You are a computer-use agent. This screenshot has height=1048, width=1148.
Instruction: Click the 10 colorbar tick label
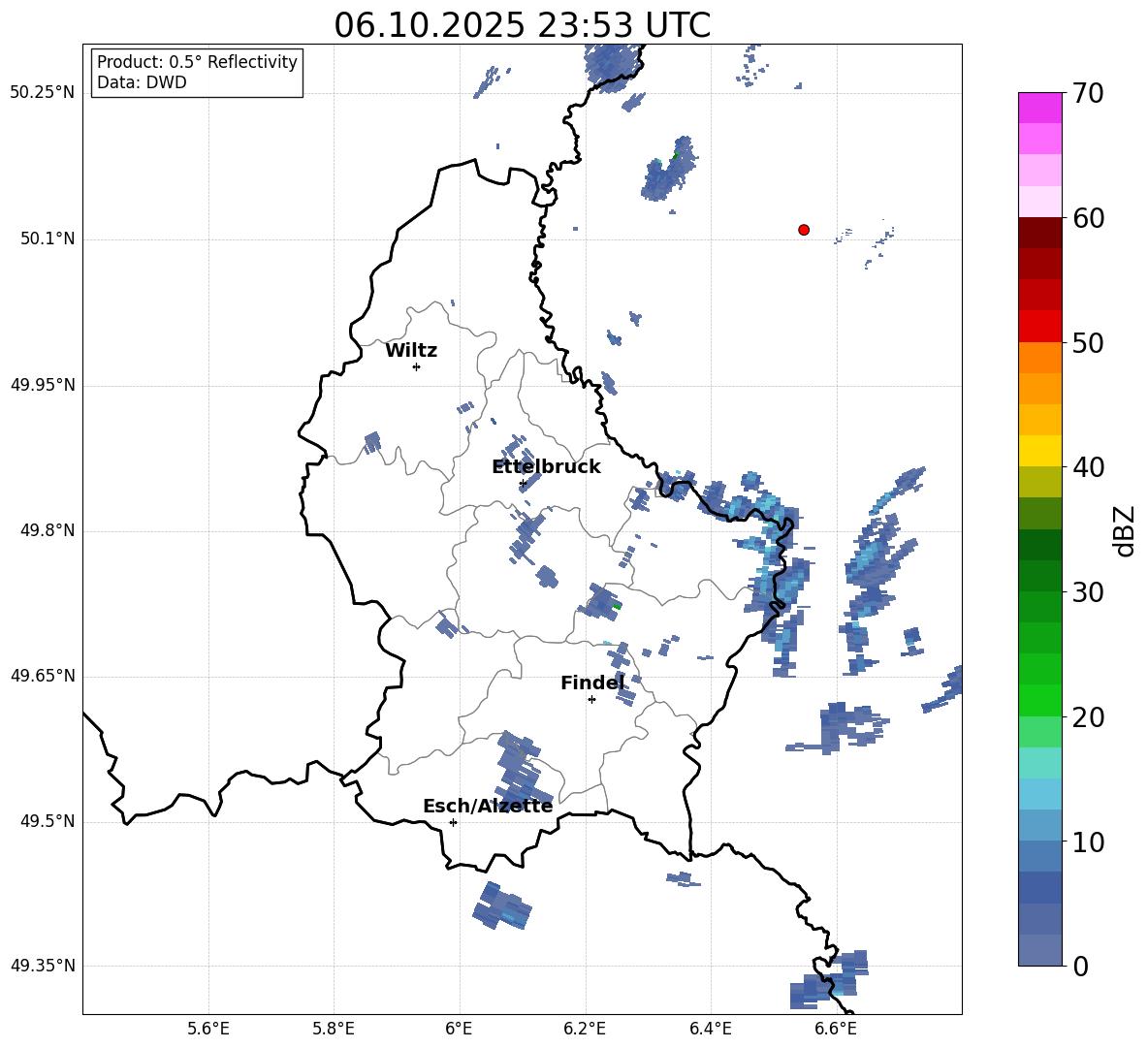pos(1088,842)
